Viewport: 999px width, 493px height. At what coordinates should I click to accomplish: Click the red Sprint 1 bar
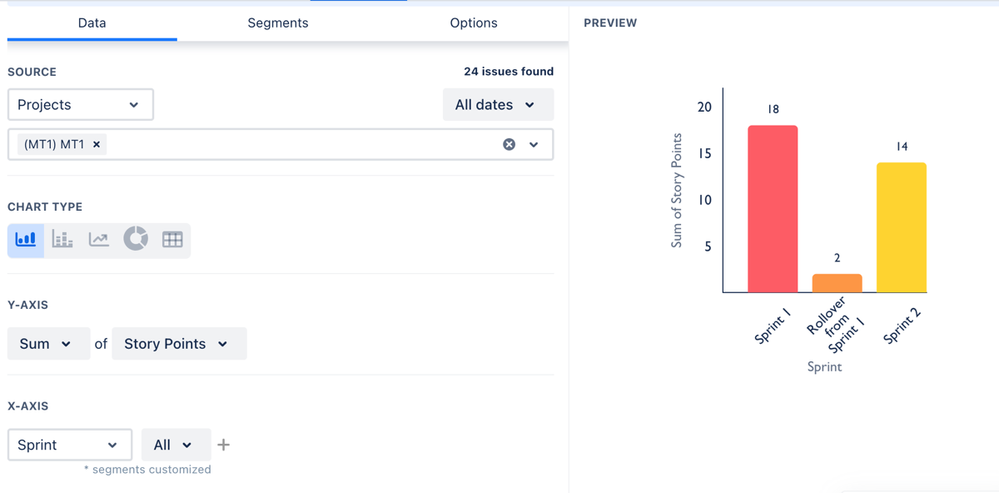tap(773, 209)
